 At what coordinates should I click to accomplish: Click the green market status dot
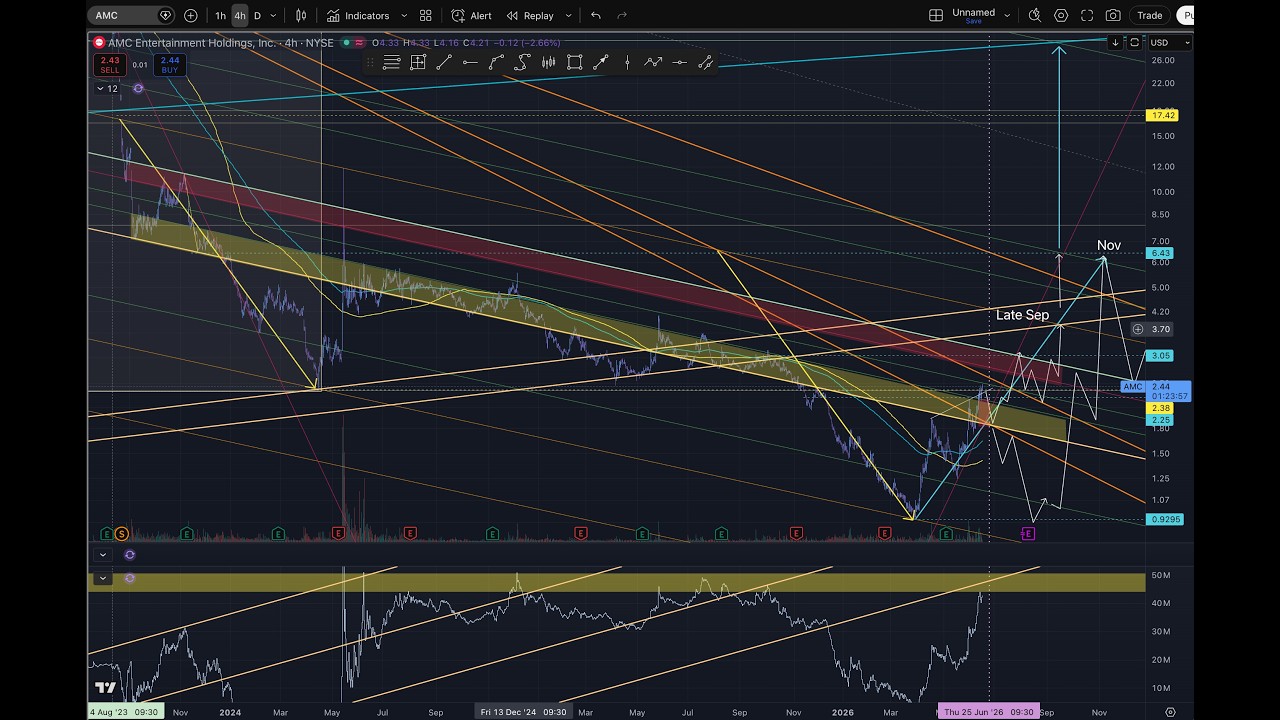click(x=345, y=43)
